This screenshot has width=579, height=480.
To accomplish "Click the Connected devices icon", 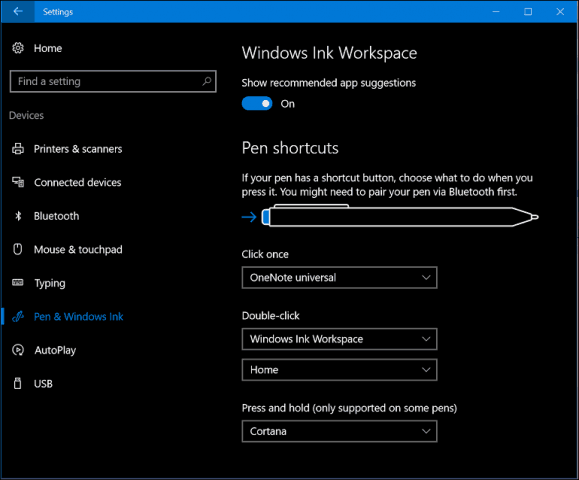I will point(18,182).
